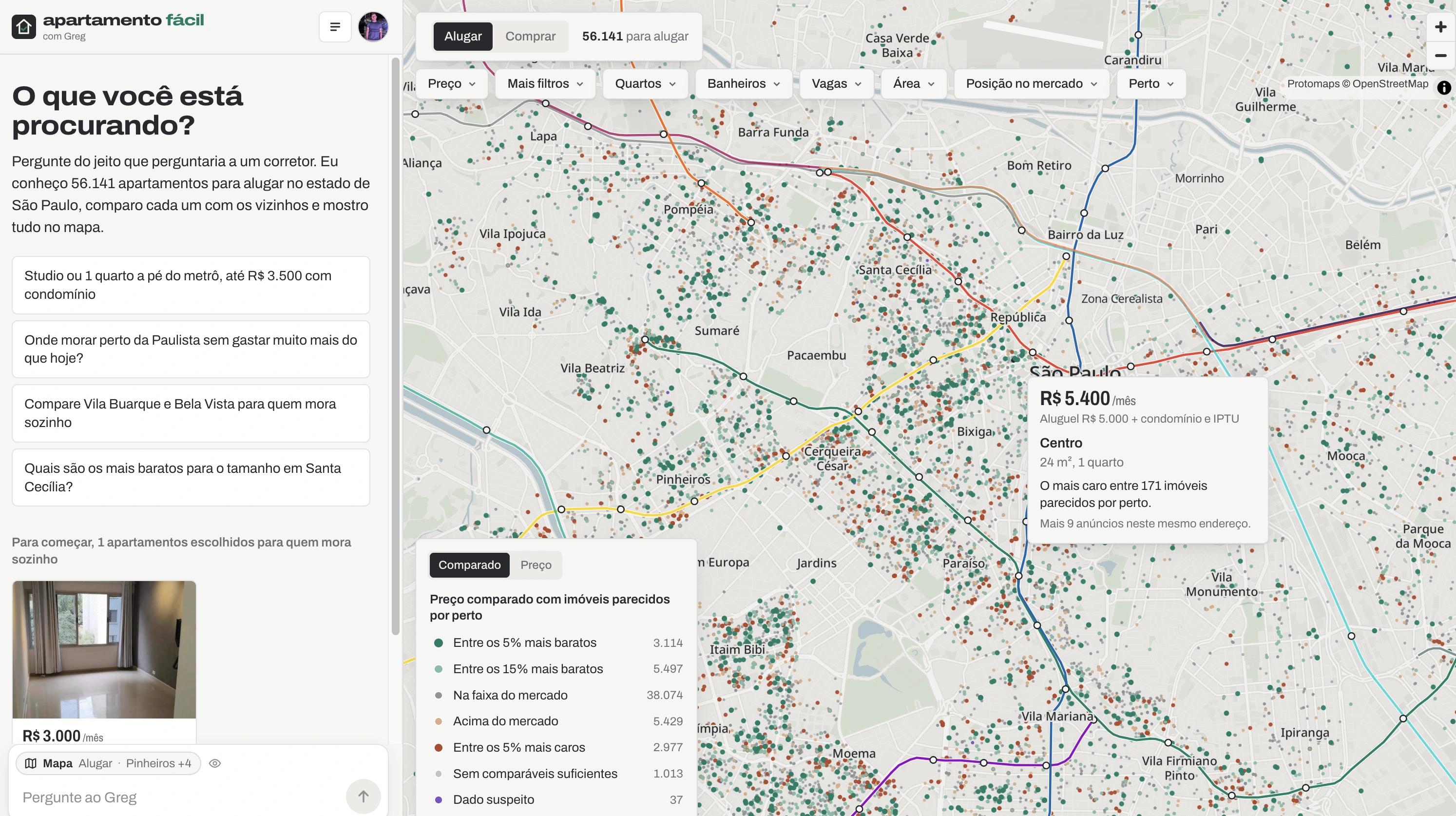Open the Banheiros filter dropdown
This screenshot has width=1456, height=816.
coord(743,84)
